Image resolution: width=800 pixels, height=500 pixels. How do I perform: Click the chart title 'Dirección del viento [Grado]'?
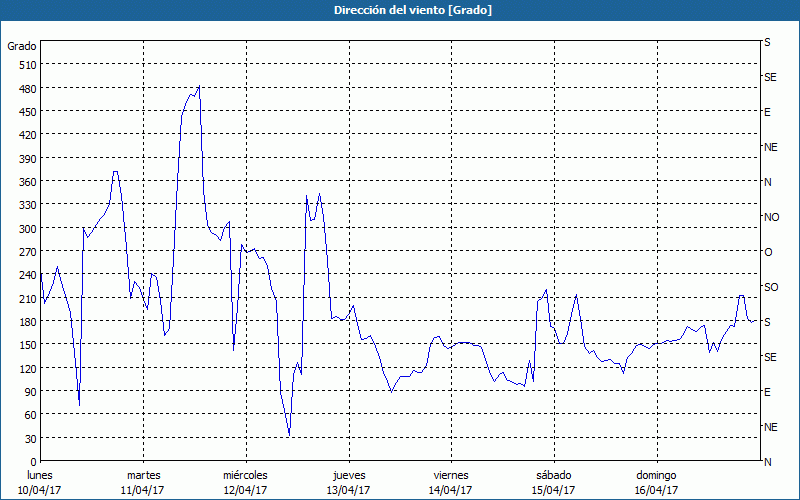tap(399, 10)
